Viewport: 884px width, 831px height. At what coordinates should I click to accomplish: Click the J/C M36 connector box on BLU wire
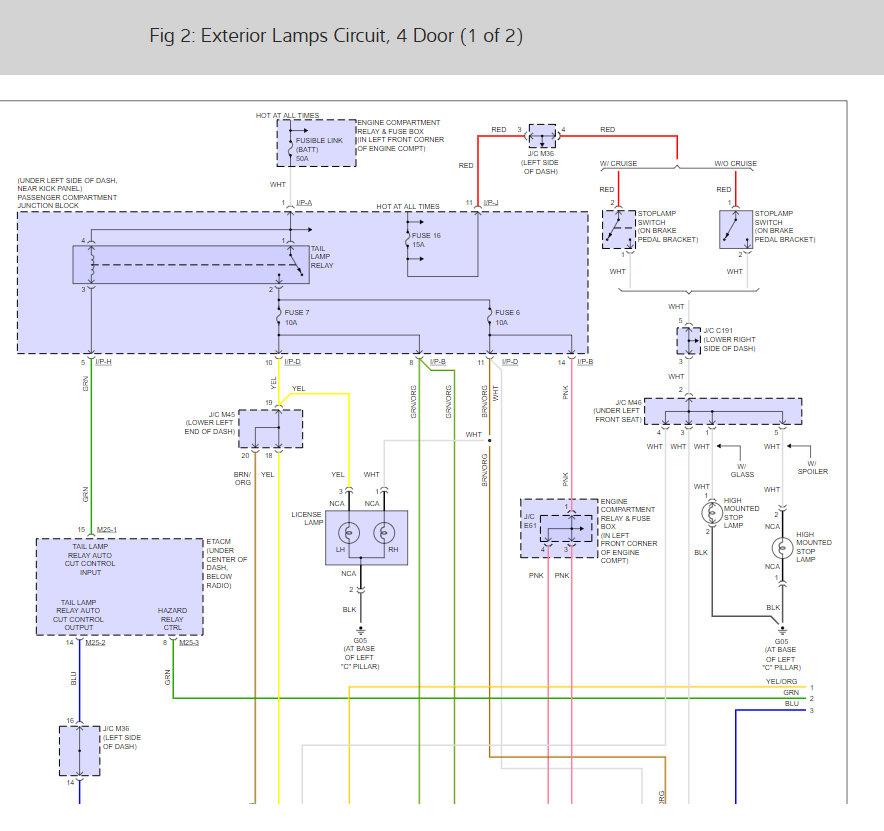79,751
